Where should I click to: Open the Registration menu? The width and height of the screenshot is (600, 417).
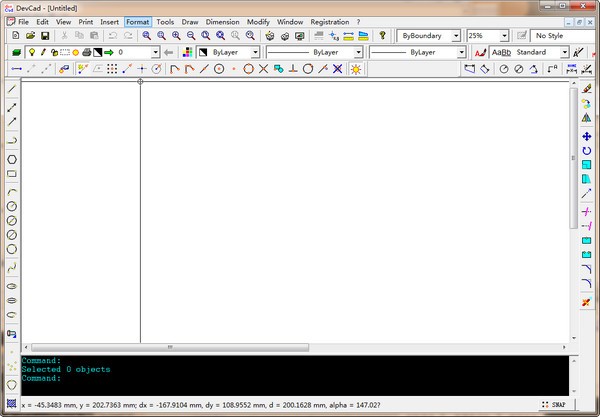tap(330, 21)
